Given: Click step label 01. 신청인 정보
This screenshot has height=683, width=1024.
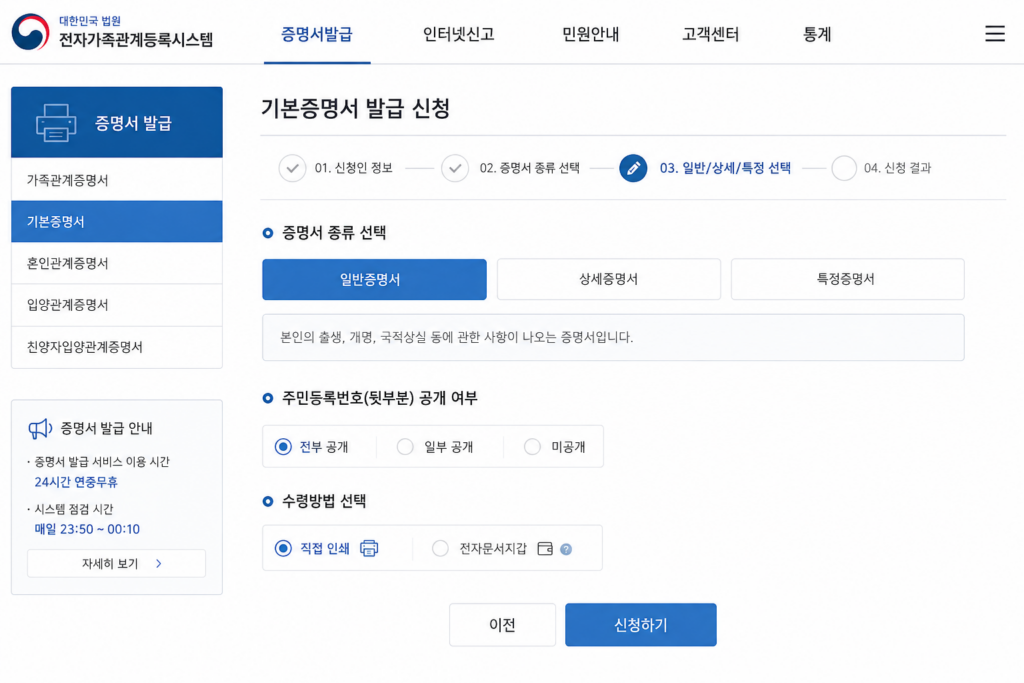Looking at the screenshot, I should point(353,168).
